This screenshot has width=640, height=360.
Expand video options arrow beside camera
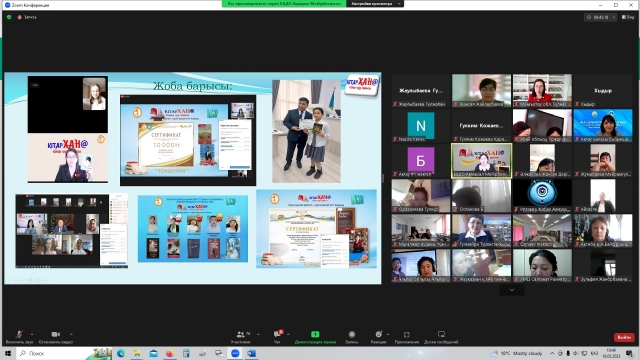(71, 334)
